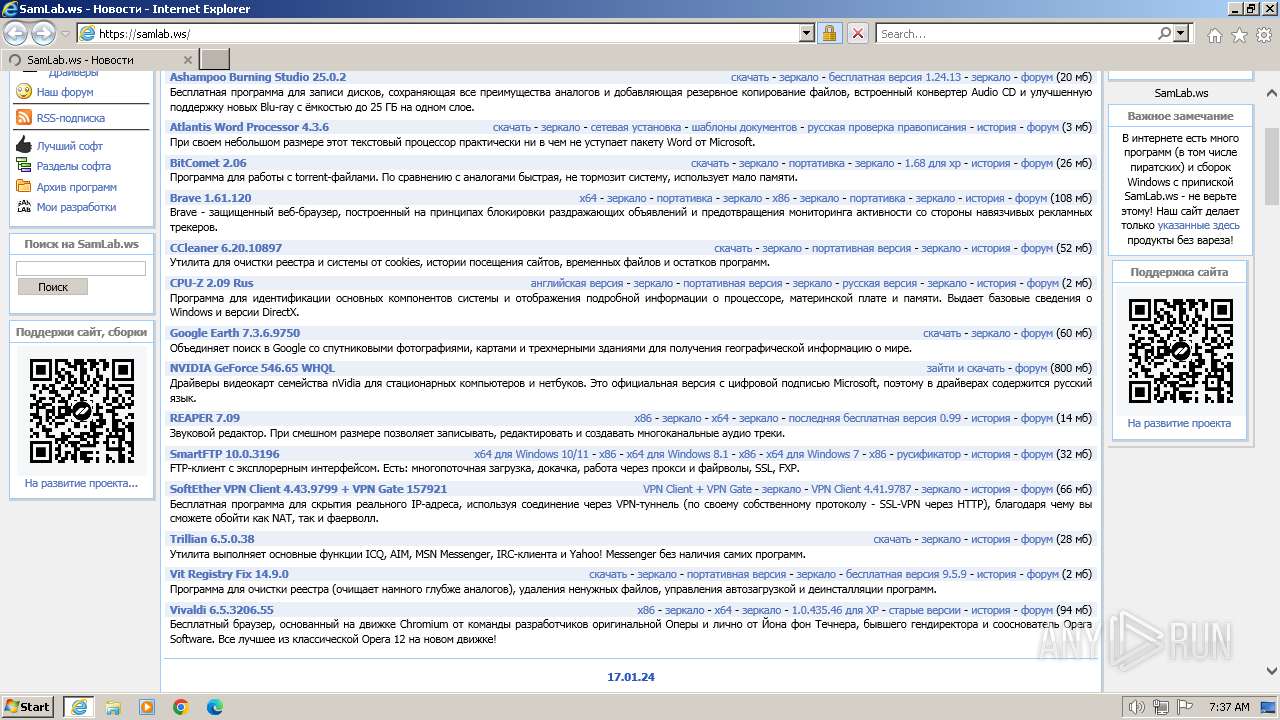This screenshot has height=720, width=1280.
Task: Open REAPER 7.09 title link
Action: [x=205, y=418]
